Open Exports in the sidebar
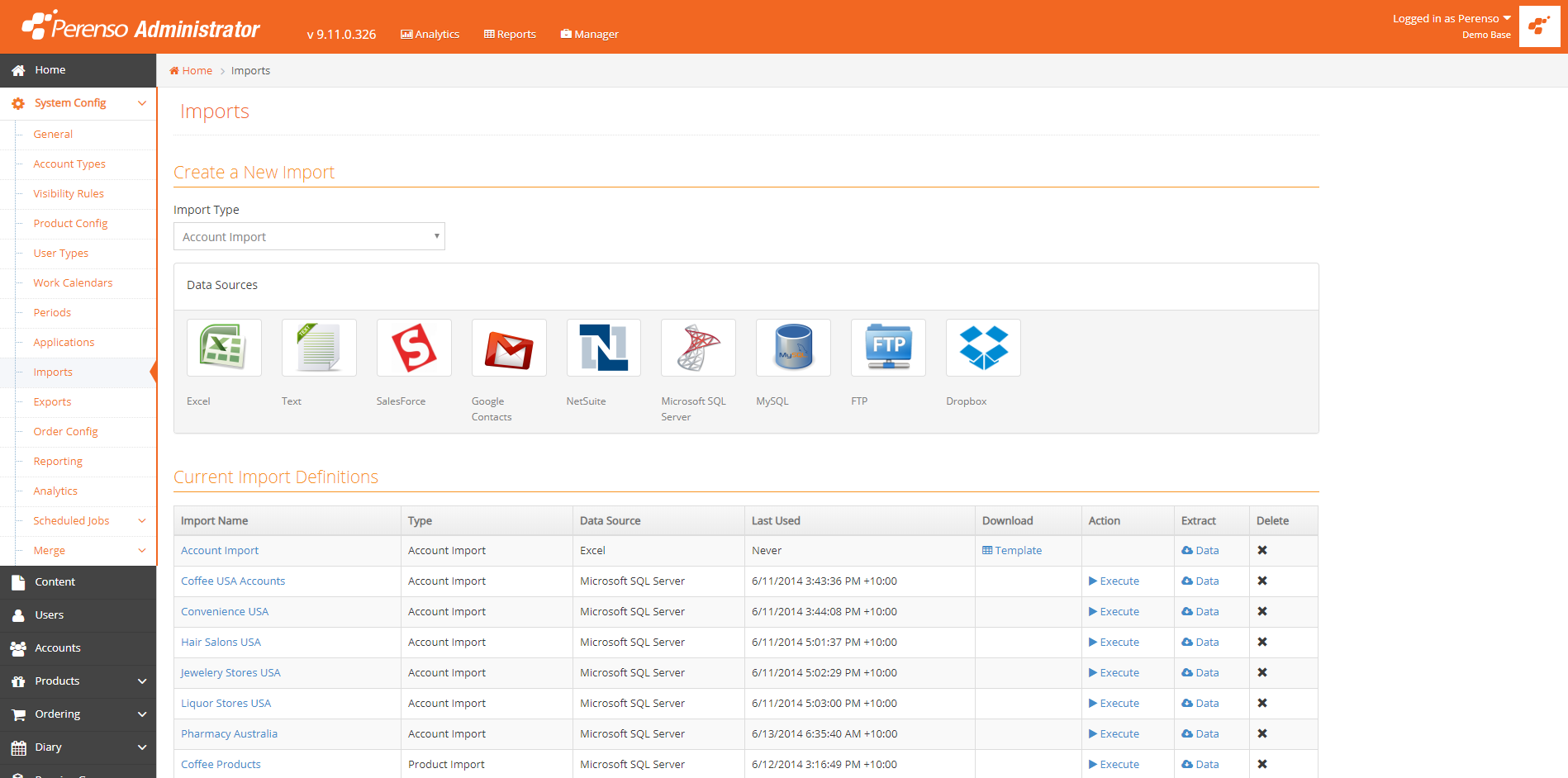This screenshot has height=778, width=1568. [x=52, y=402]
